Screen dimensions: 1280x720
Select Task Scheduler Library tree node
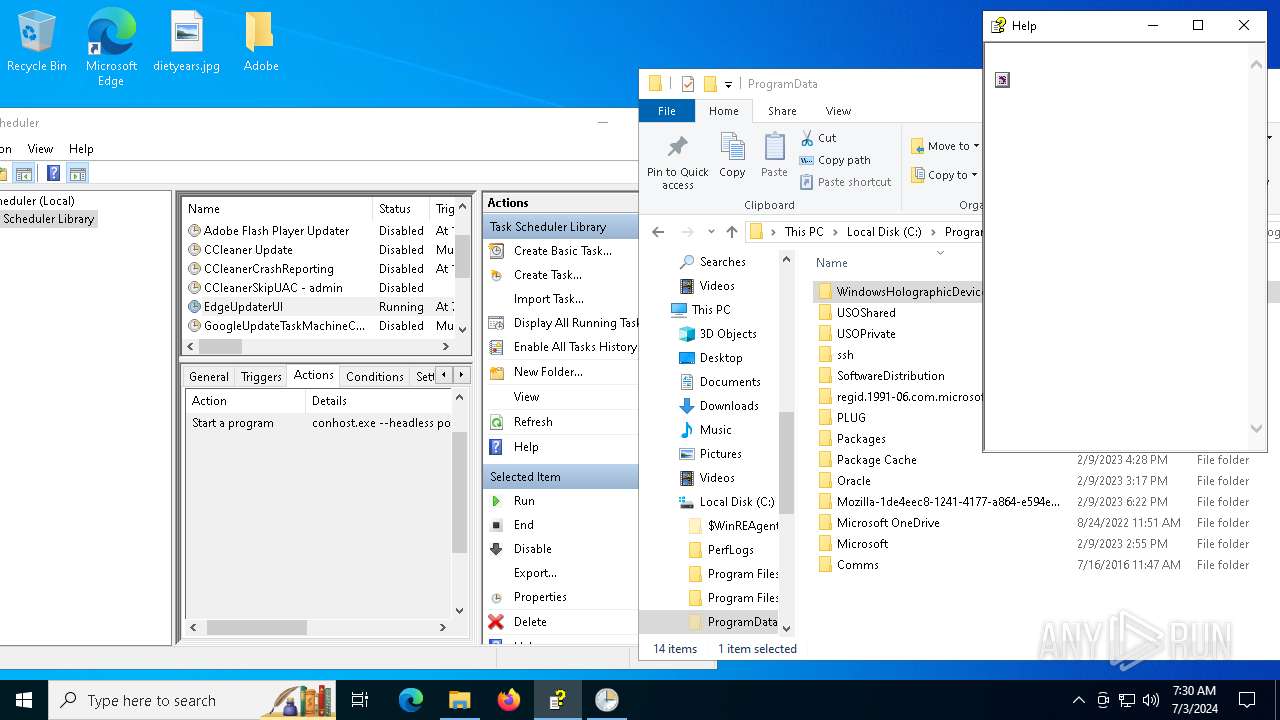(x=48, y=219)
